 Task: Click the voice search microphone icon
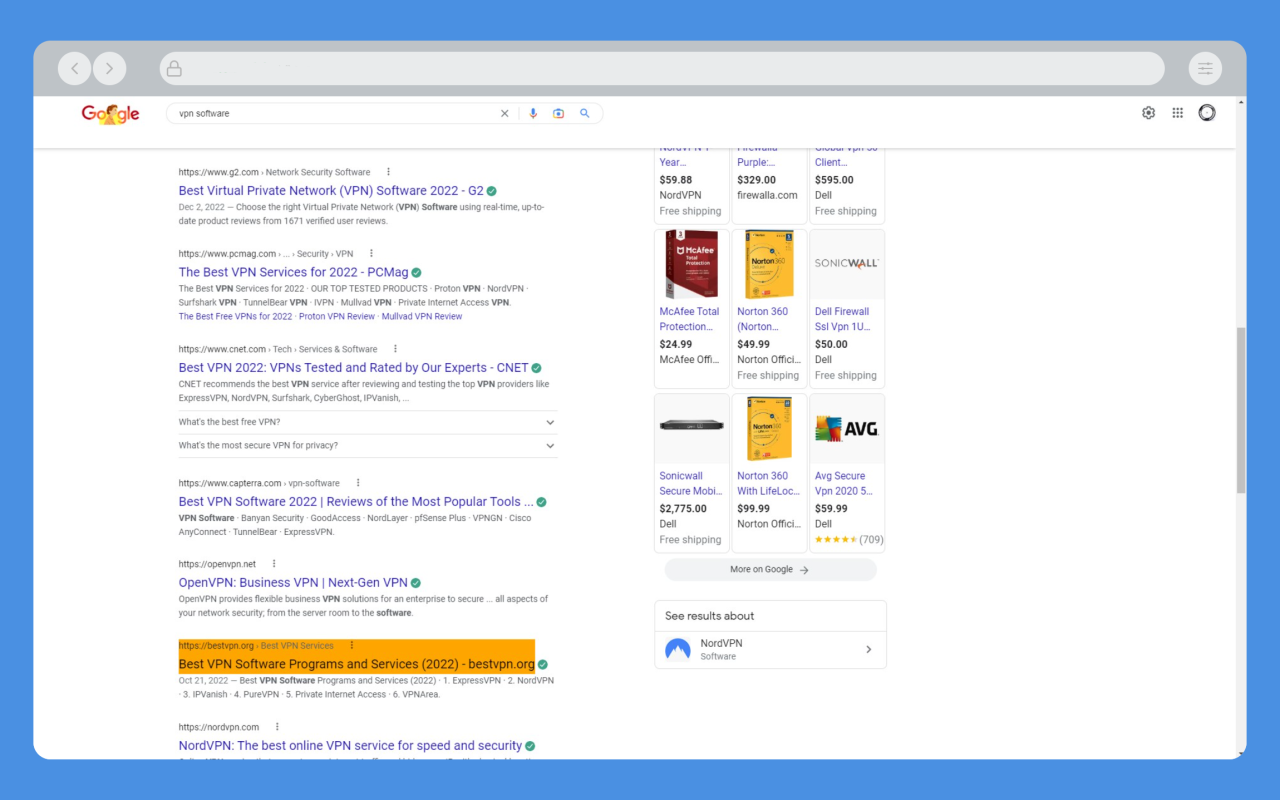pyautogui.click(x=532, y=113)
